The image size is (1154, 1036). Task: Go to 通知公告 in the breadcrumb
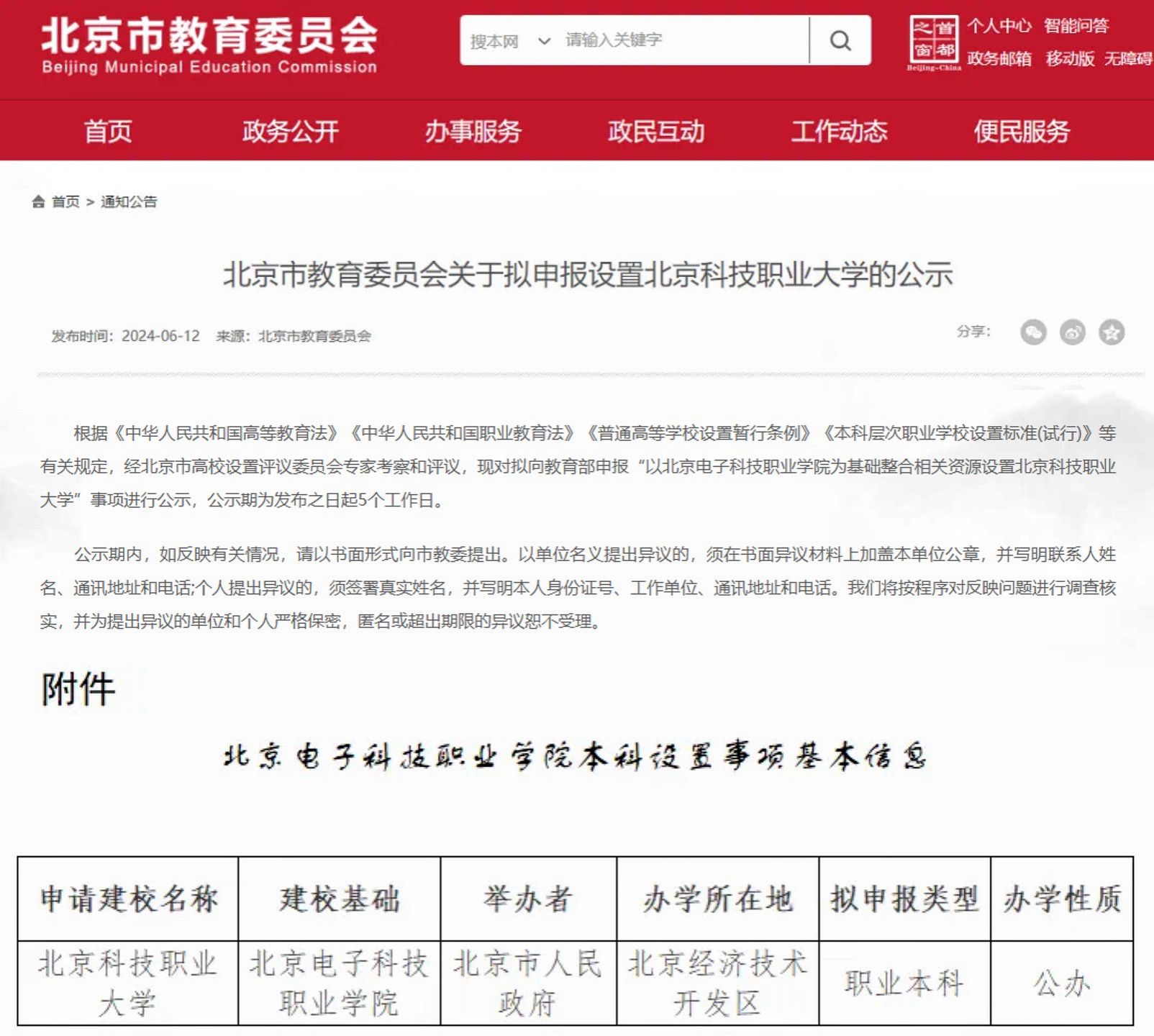(x=129, y=202)
